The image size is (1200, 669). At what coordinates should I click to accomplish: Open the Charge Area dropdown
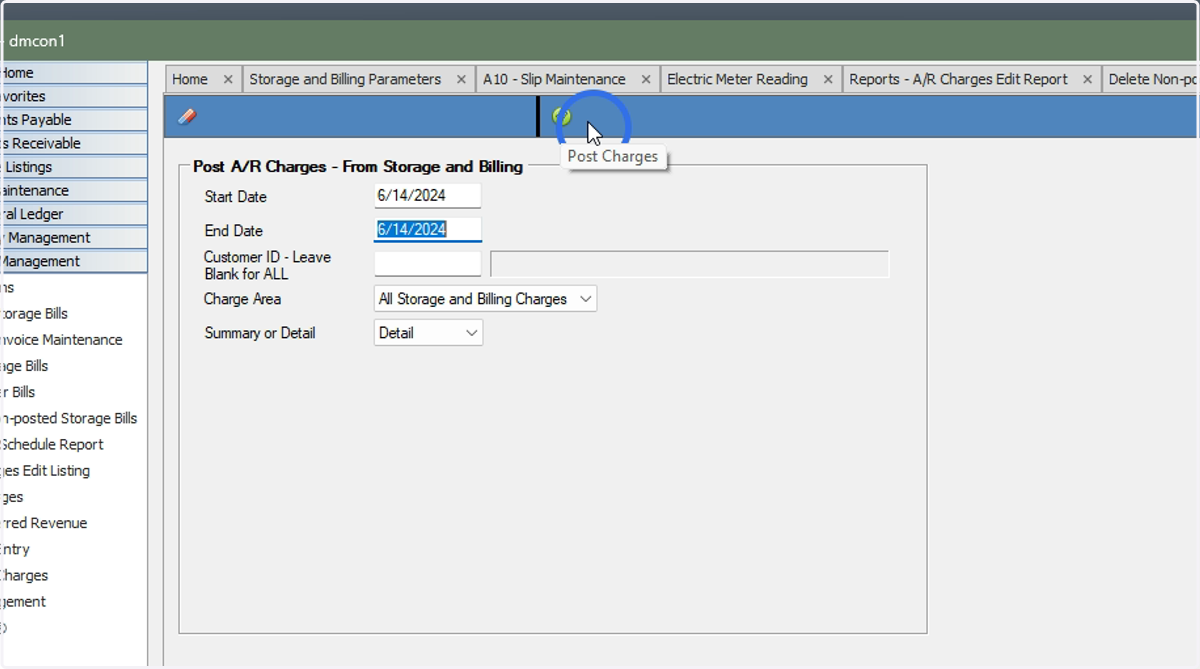(x=485, y=298)
